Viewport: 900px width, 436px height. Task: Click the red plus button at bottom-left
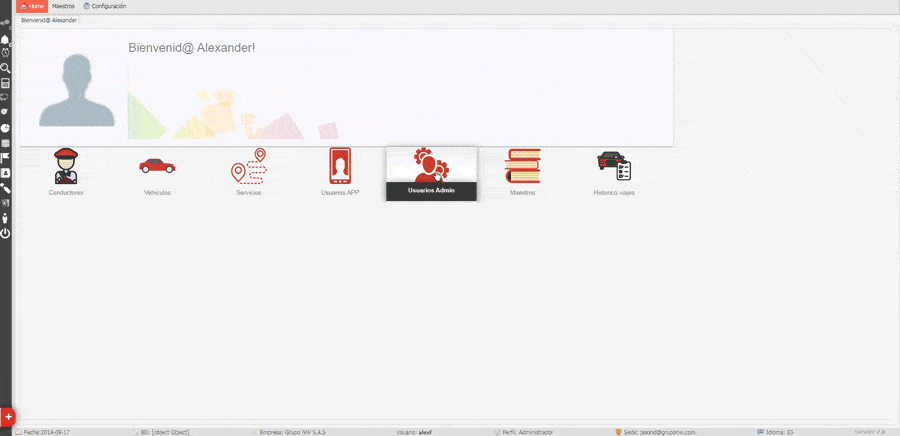7,416
